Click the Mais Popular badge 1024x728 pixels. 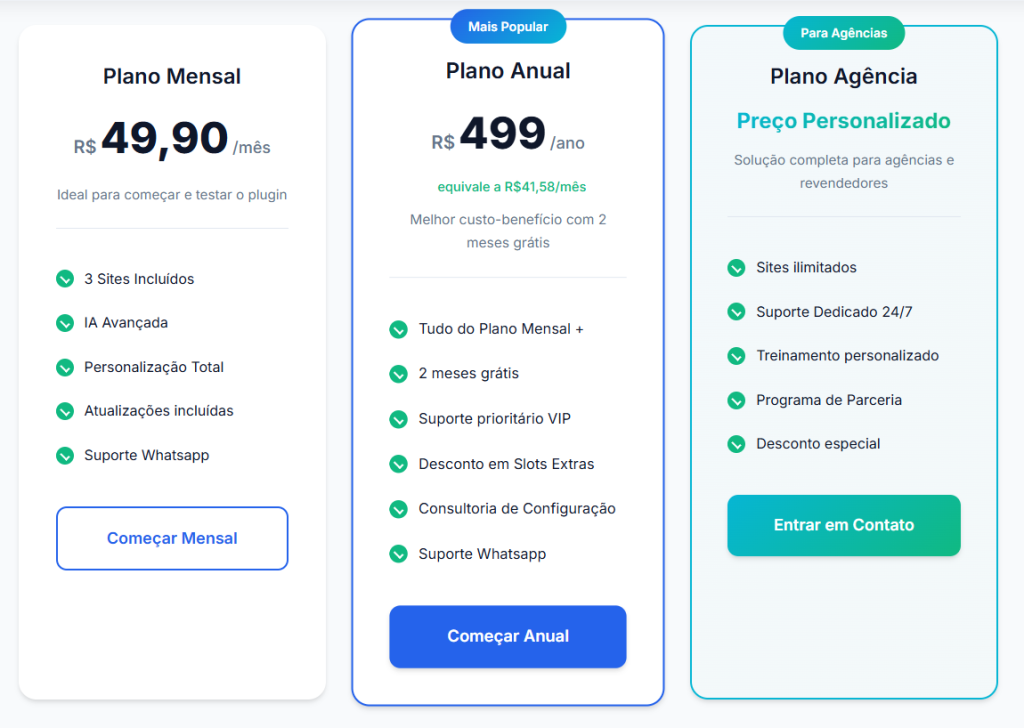pos(508,27)
